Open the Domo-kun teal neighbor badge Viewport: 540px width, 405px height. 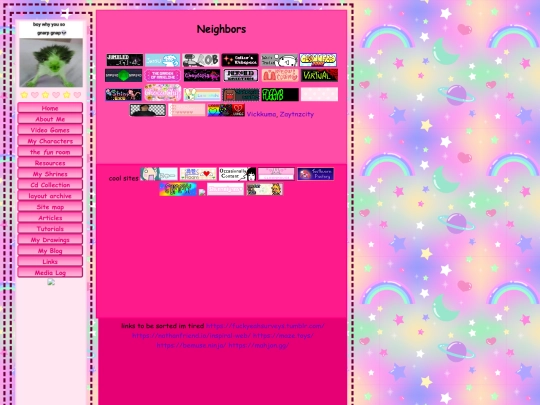tap(241, 95)
